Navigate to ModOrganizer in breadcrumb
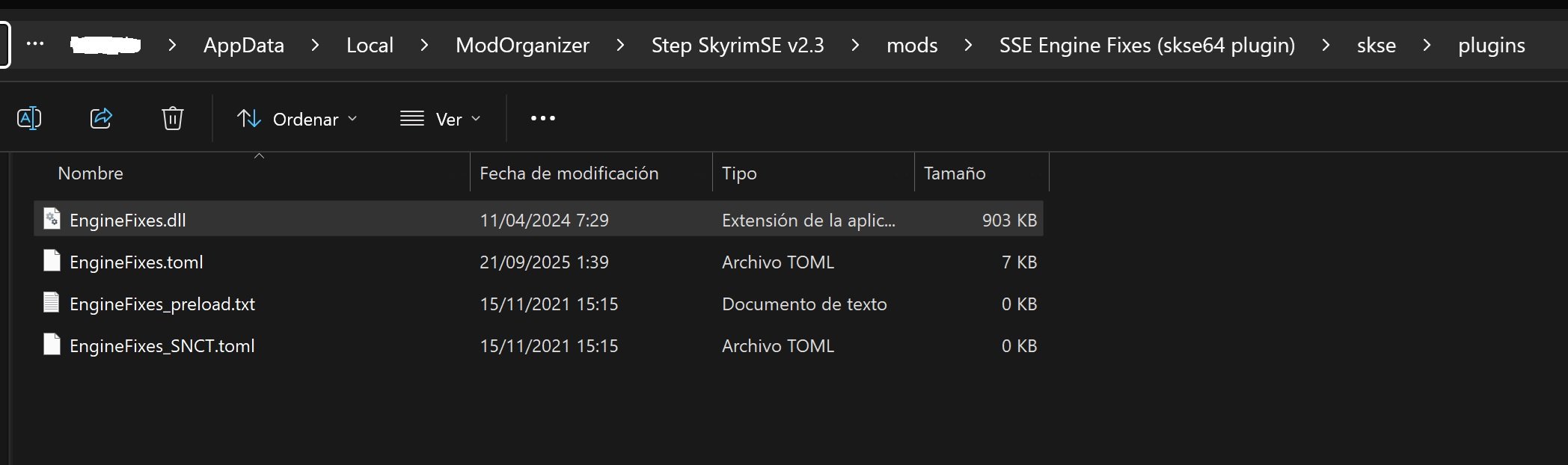Viewport: 1568px width, 465px height. coord(522,46)
